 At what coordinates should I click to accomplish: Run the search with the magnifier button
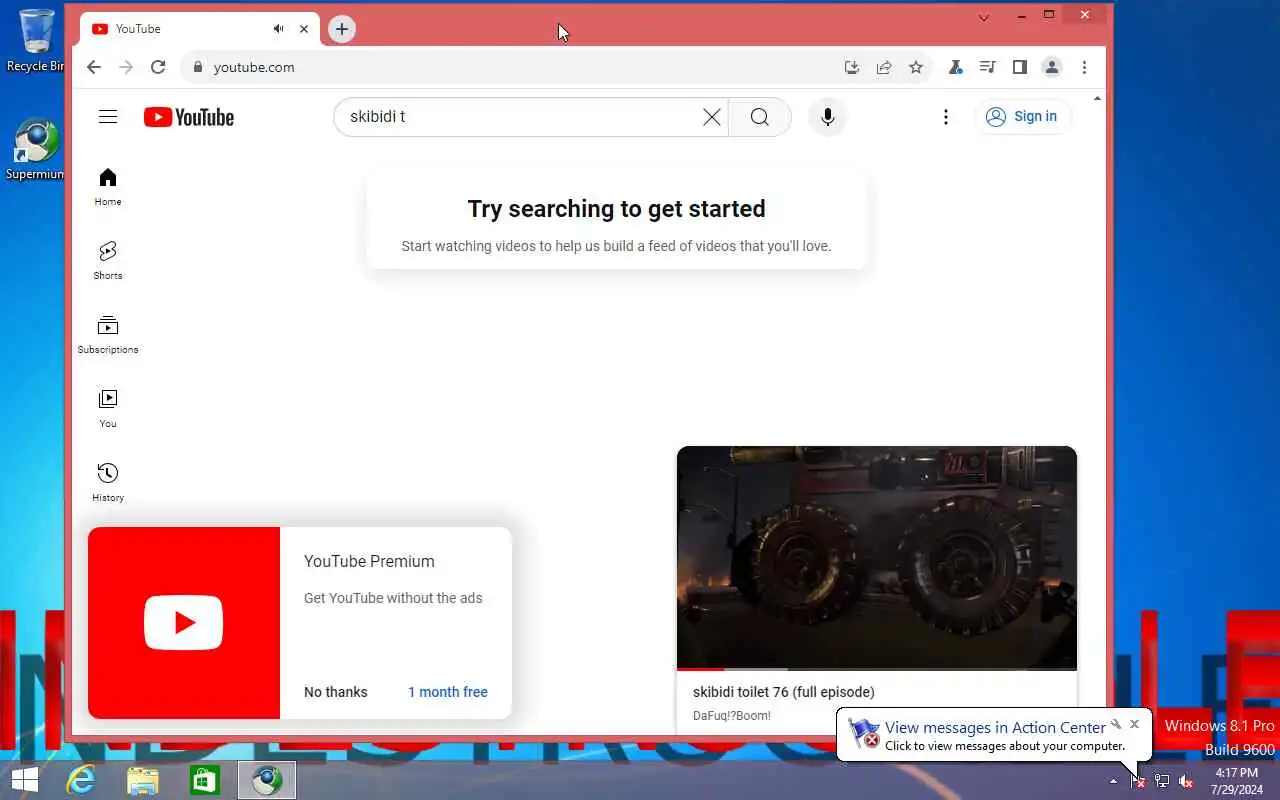click(x=760, y=117)
